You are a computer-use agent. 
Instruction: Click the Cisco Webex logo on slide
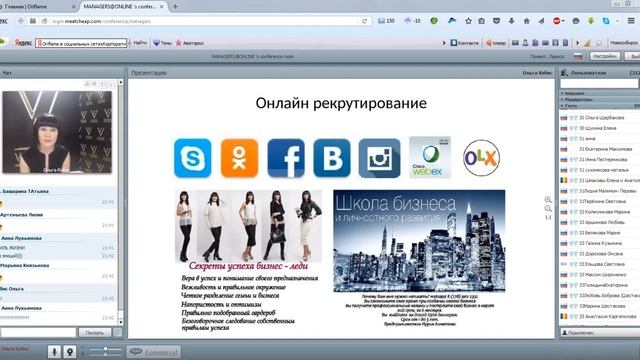(430, 157)
